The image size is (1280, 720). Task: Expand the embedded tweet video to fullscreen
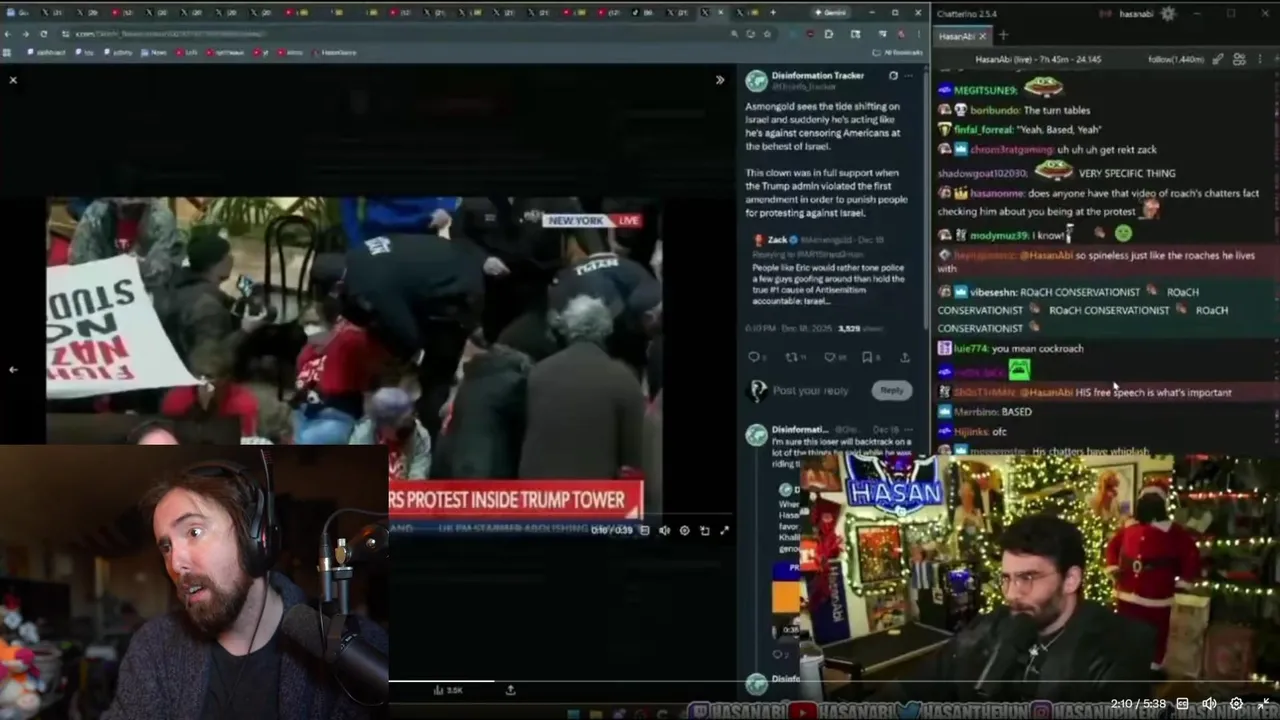(x=724, y=530)
